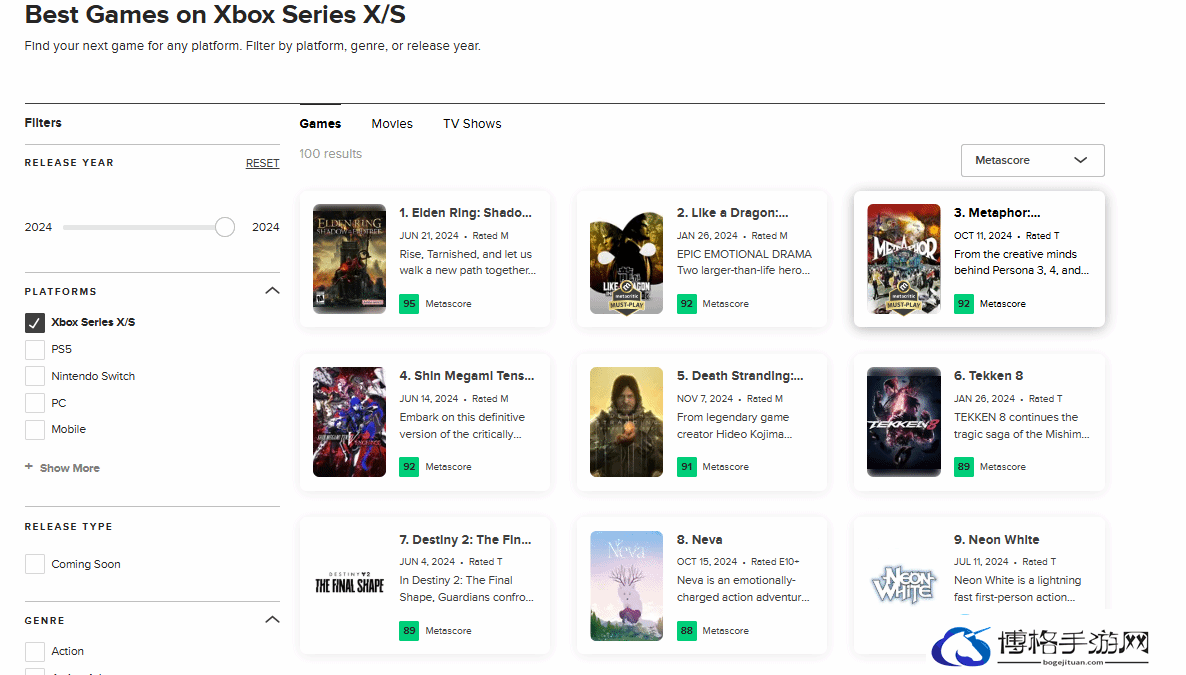
Task: Tick the Nintendo Switch checkbox
Action: point(35,376)
